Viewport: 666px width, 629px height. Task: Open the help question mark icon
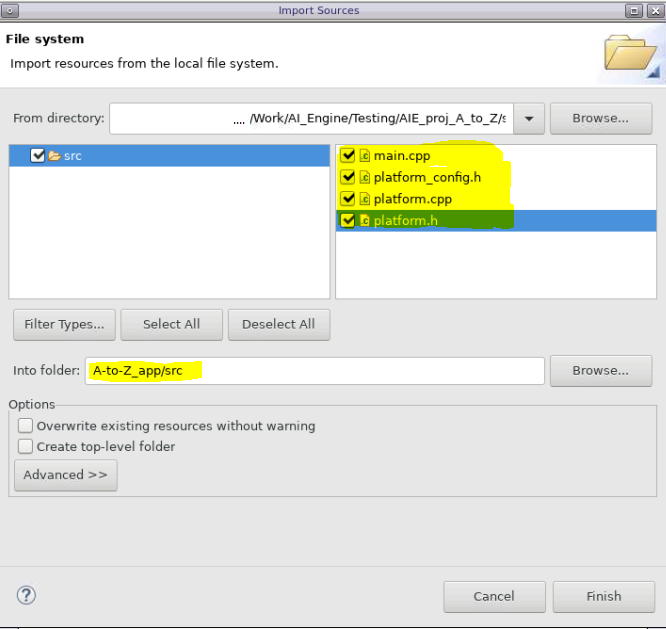(x=27, y=595)
